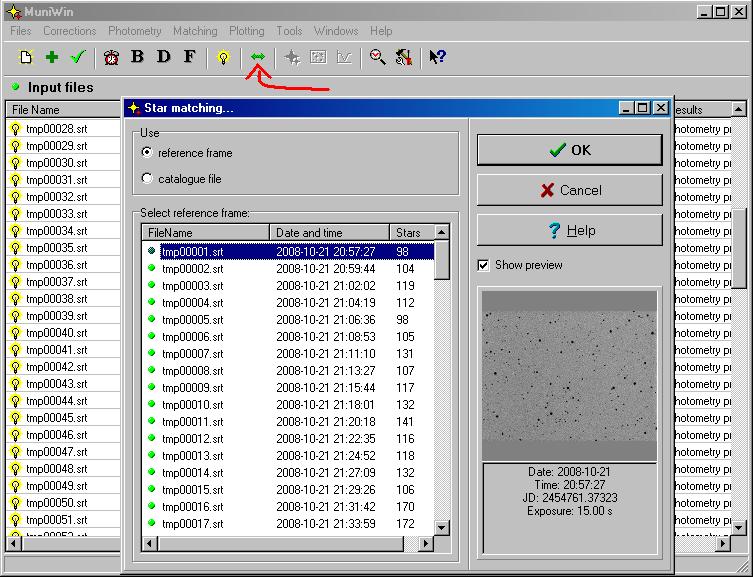Click the 'FileName' column header in dialog
The width and height of the screenshot is (753, 577).
point(205,233)
